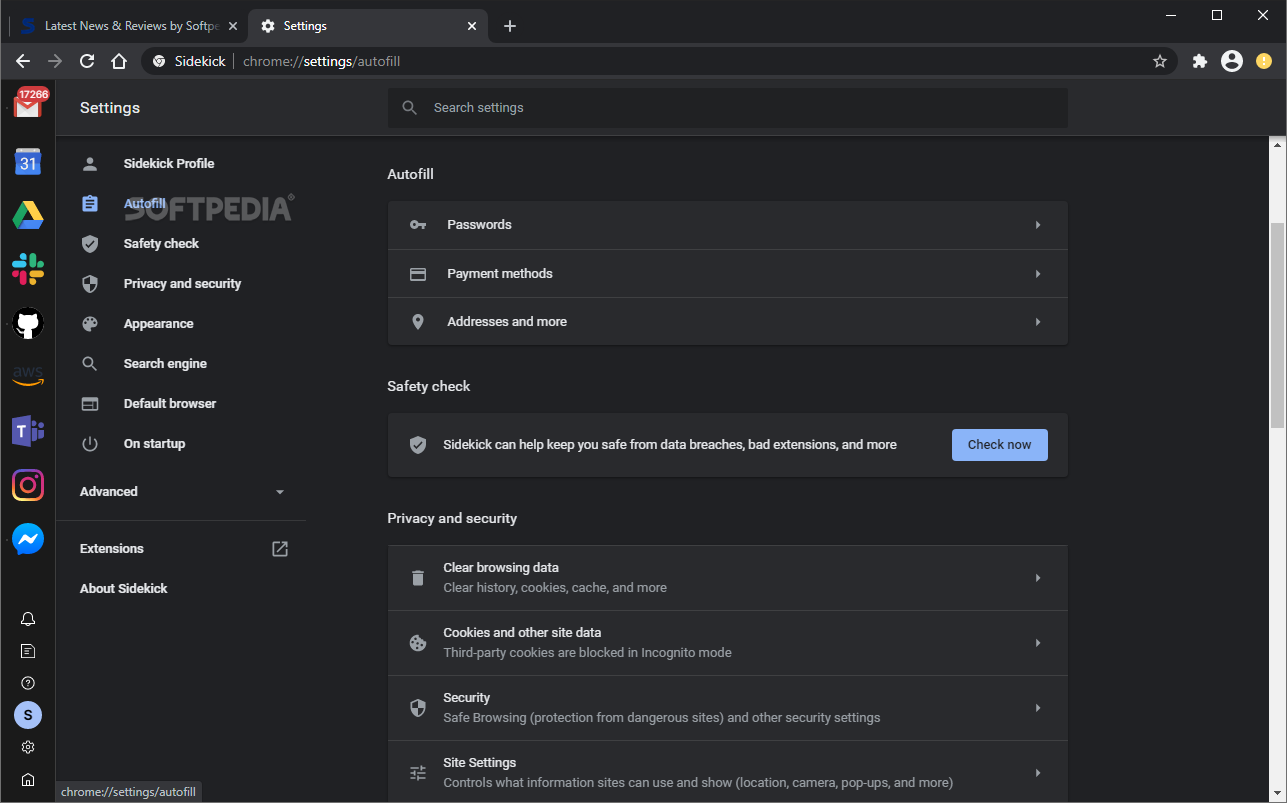Open Payment methods settings

727,273
